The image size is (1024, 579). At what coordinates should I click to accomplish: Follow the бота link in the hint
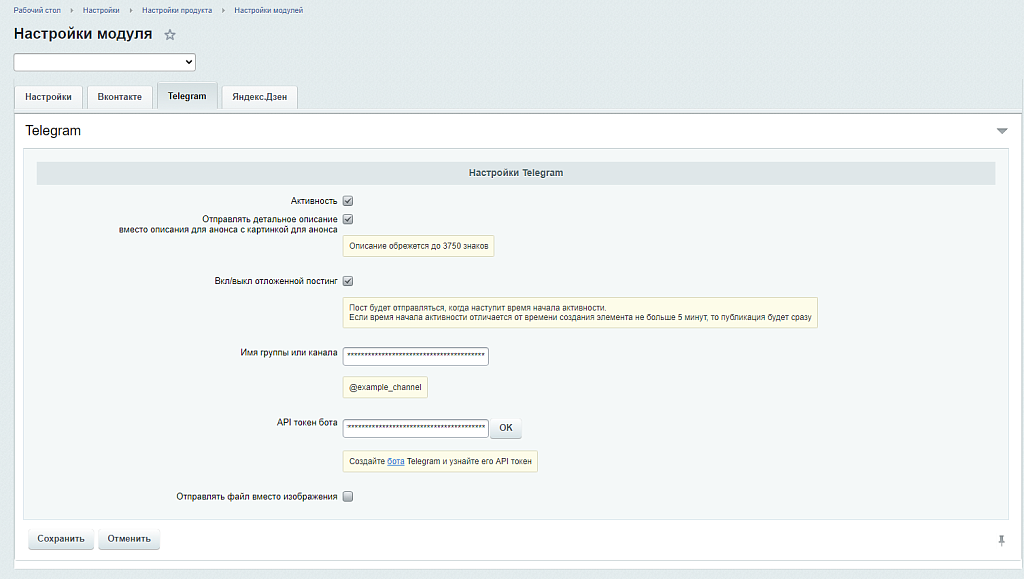396,462
